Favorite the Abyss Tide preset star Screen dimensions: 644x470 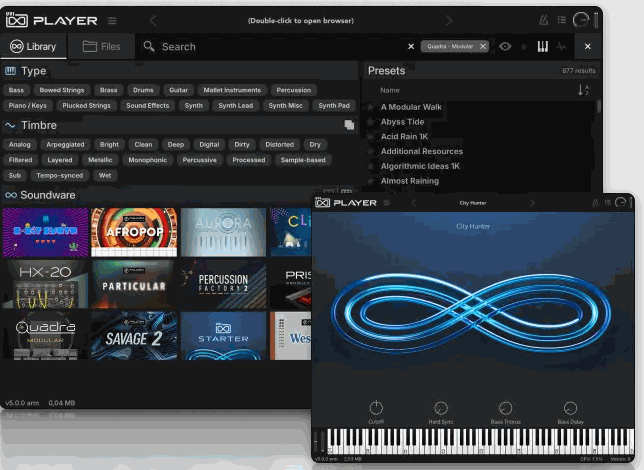tap(370, 122)
